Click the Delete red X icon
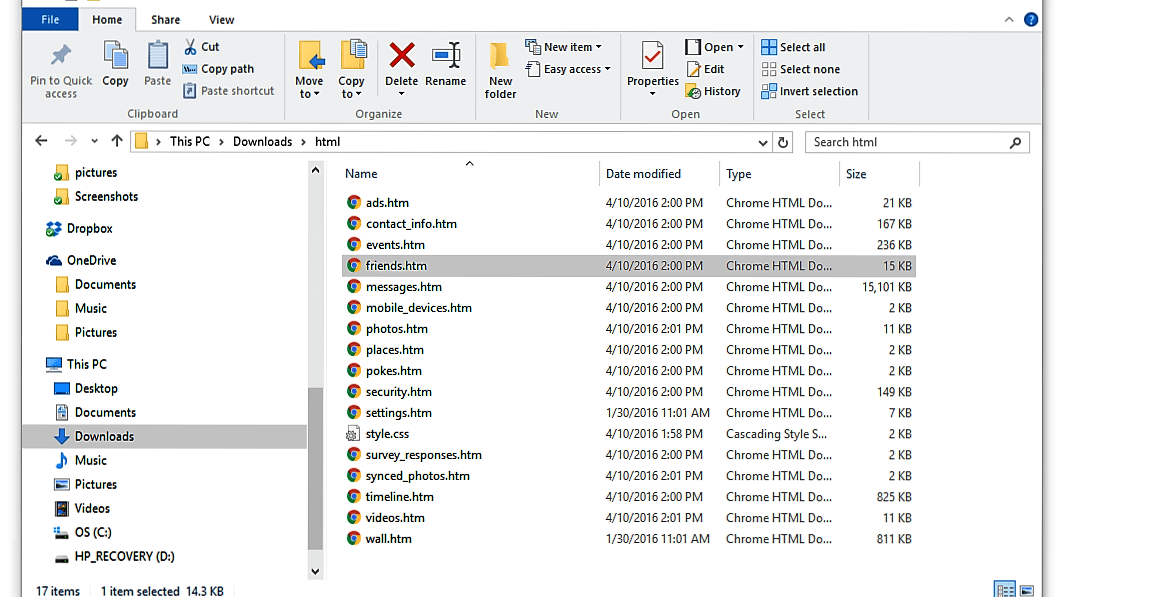 click(402, 56)
